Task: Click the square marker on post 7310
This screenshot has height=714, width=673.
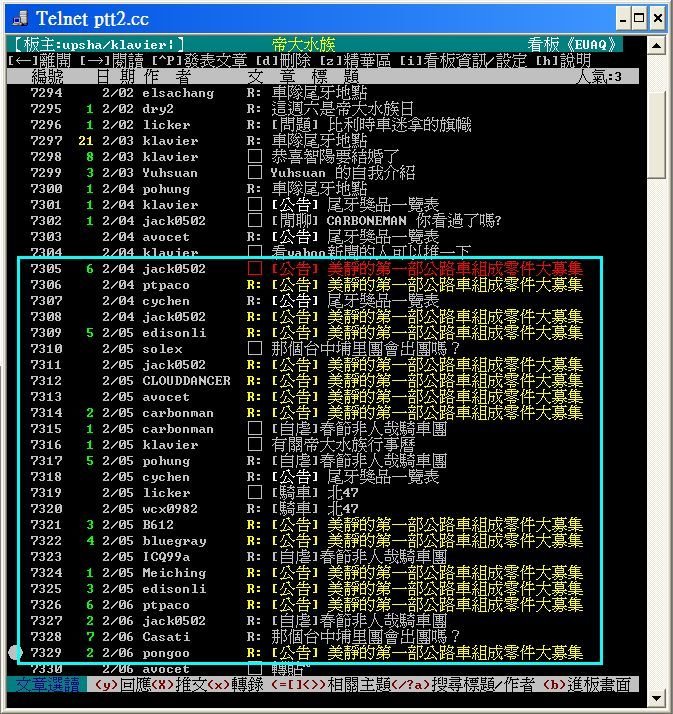Action: (255, 349)
